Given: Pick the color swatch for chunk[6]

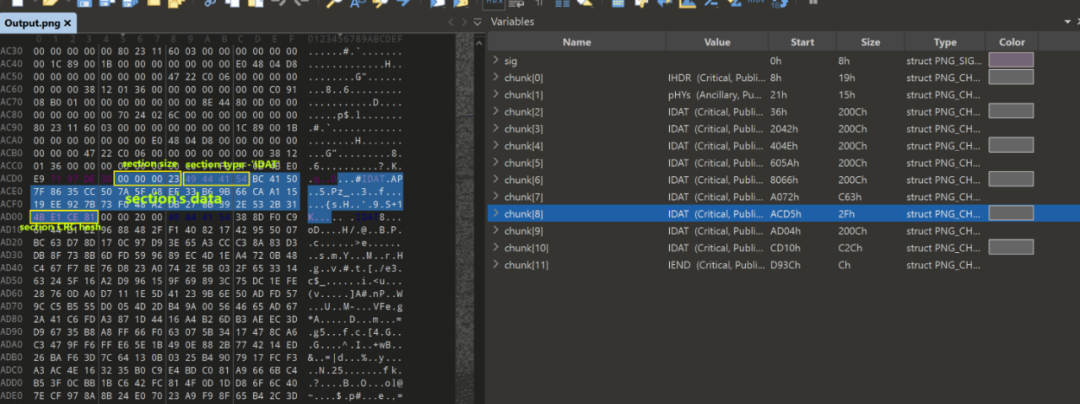Looking at the screenshot, I should click(1011, 180).
